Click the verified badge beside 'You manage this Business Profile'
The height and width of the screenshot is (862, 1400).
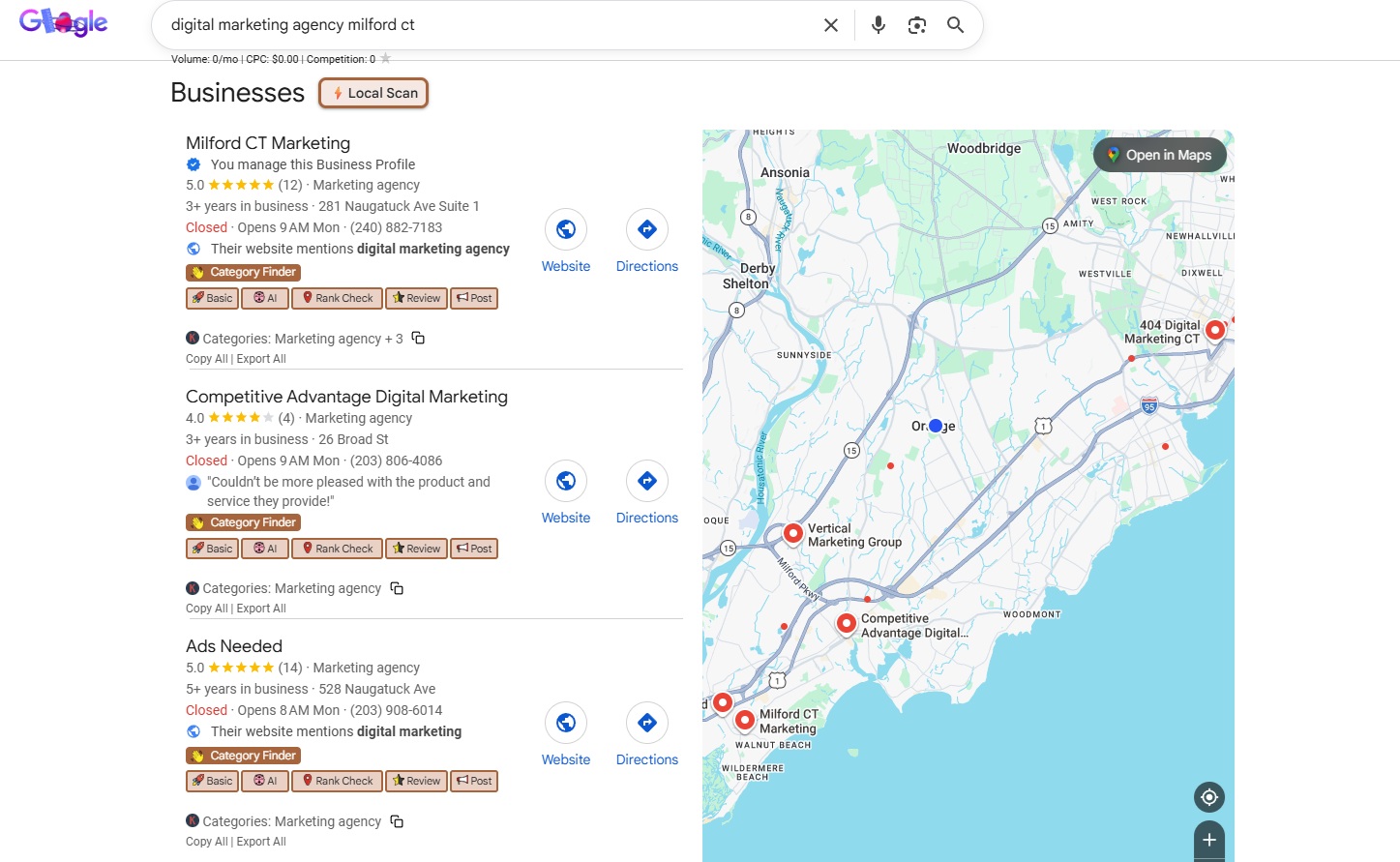(x=194, y=164)
